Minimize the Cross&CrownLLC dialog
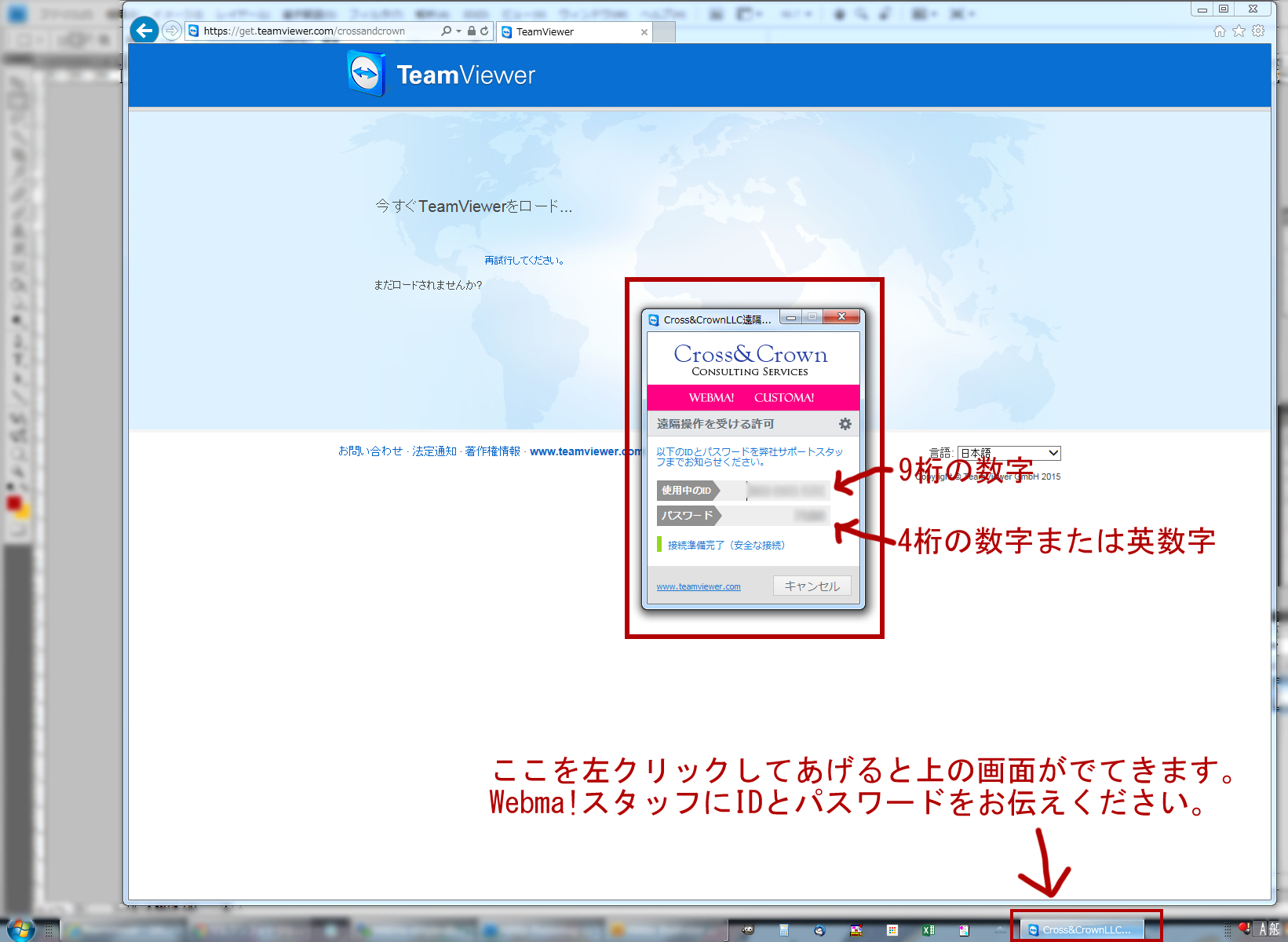This screenshot has width=1288, height=942. point(791,317)
